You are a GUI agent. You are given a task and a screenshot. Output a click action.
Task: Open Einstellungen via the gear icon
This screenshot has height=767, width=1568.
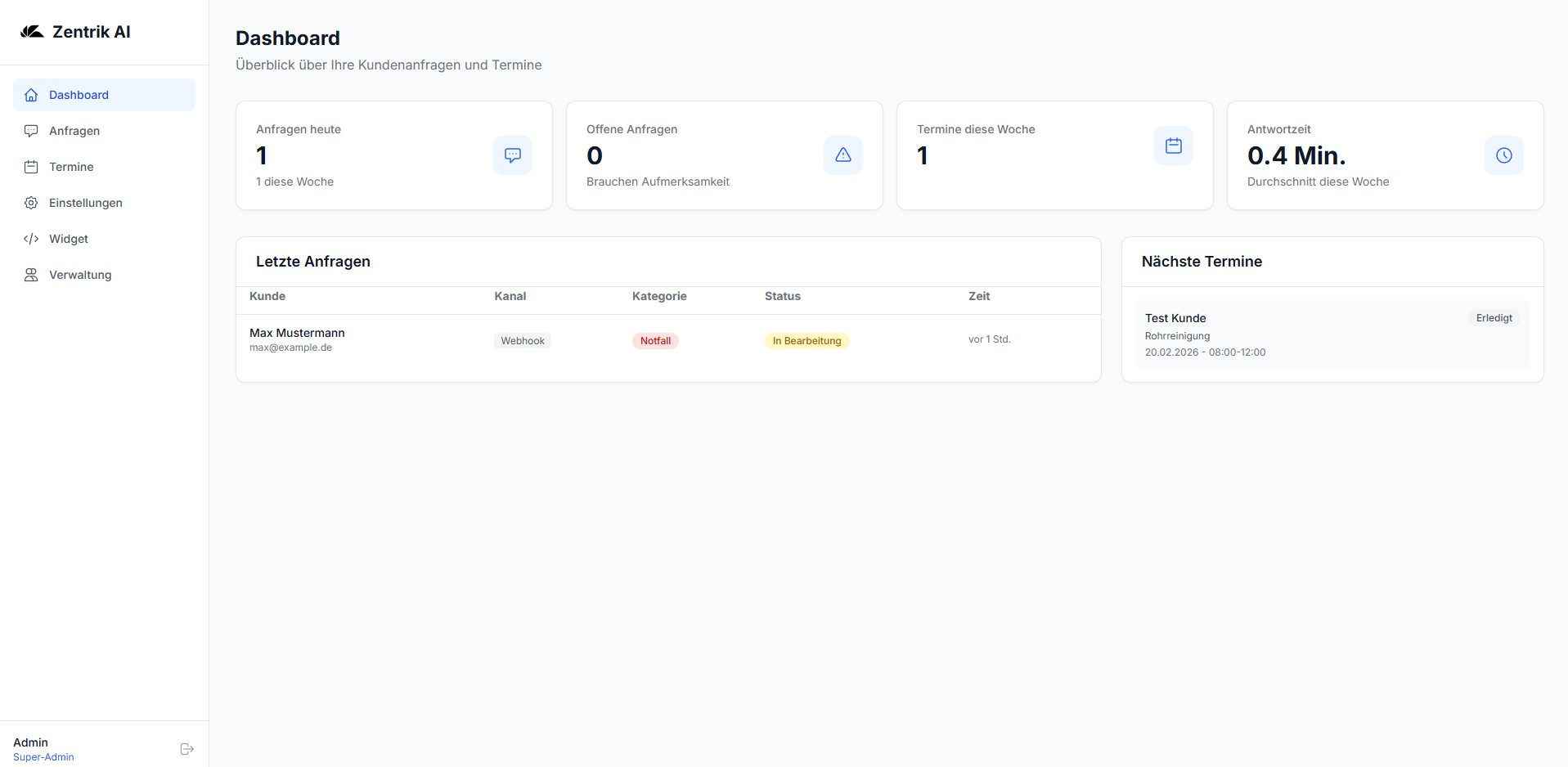31,203
